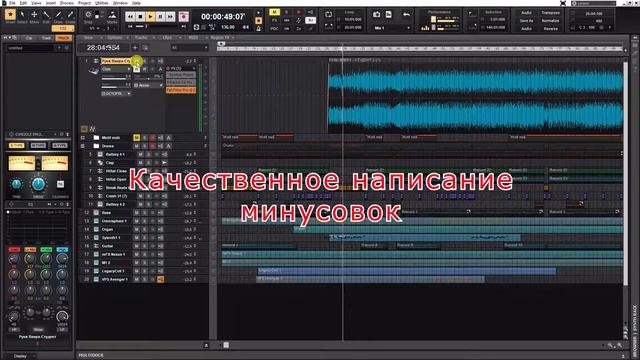Solo the Drums folder

click(x=144, y=146)
